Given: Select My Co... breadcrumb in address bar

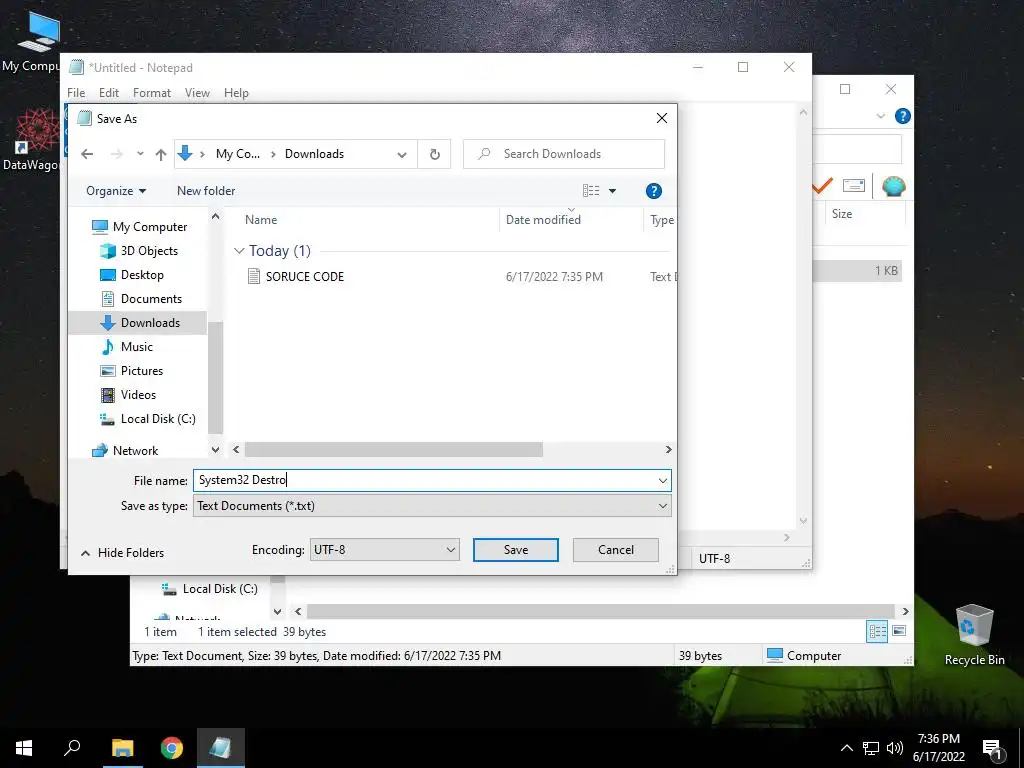Looking at the screenshot, I should (x=238, y=154).
